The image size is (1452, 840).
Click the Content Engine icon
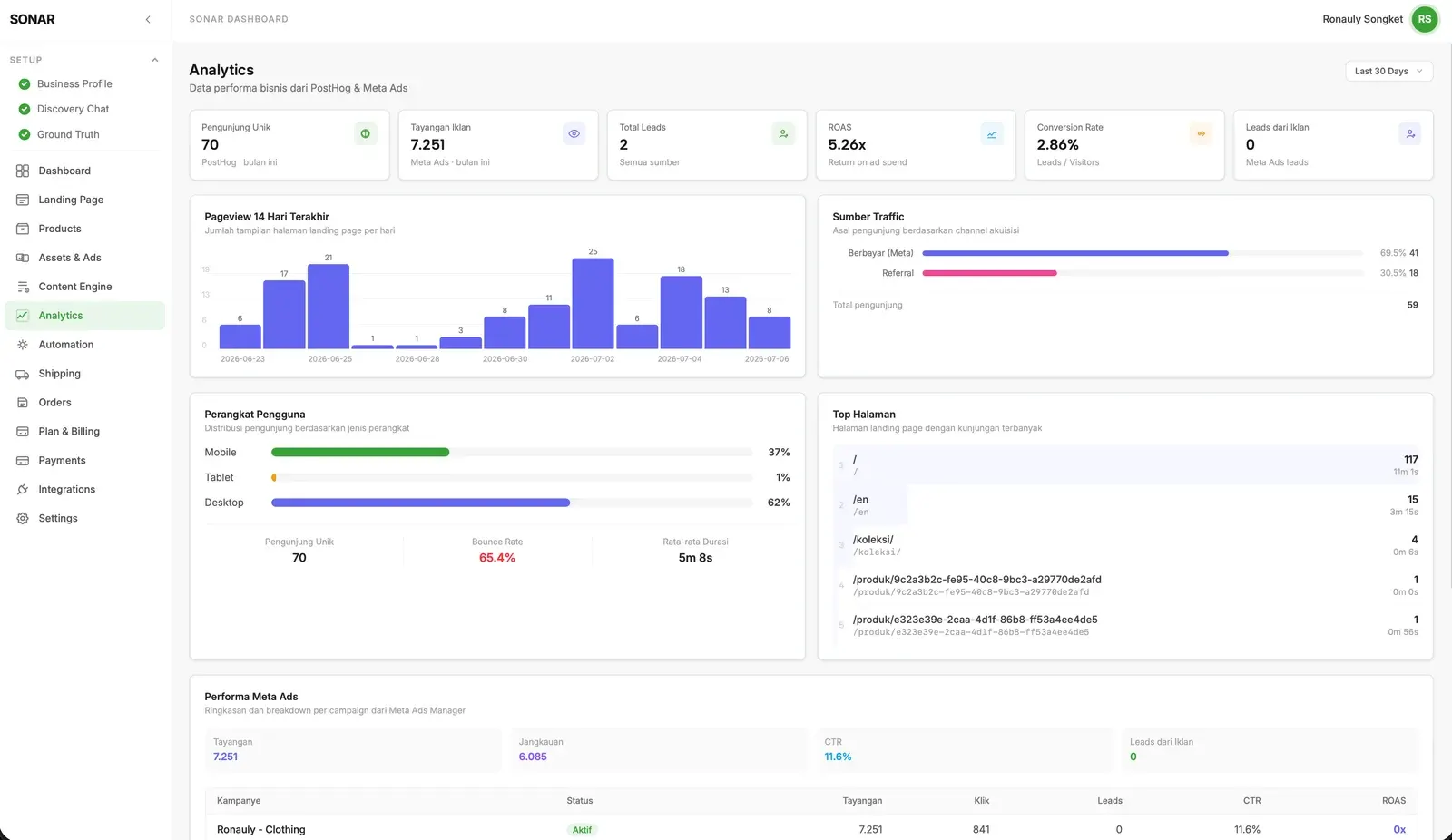[x=23, y=287]
